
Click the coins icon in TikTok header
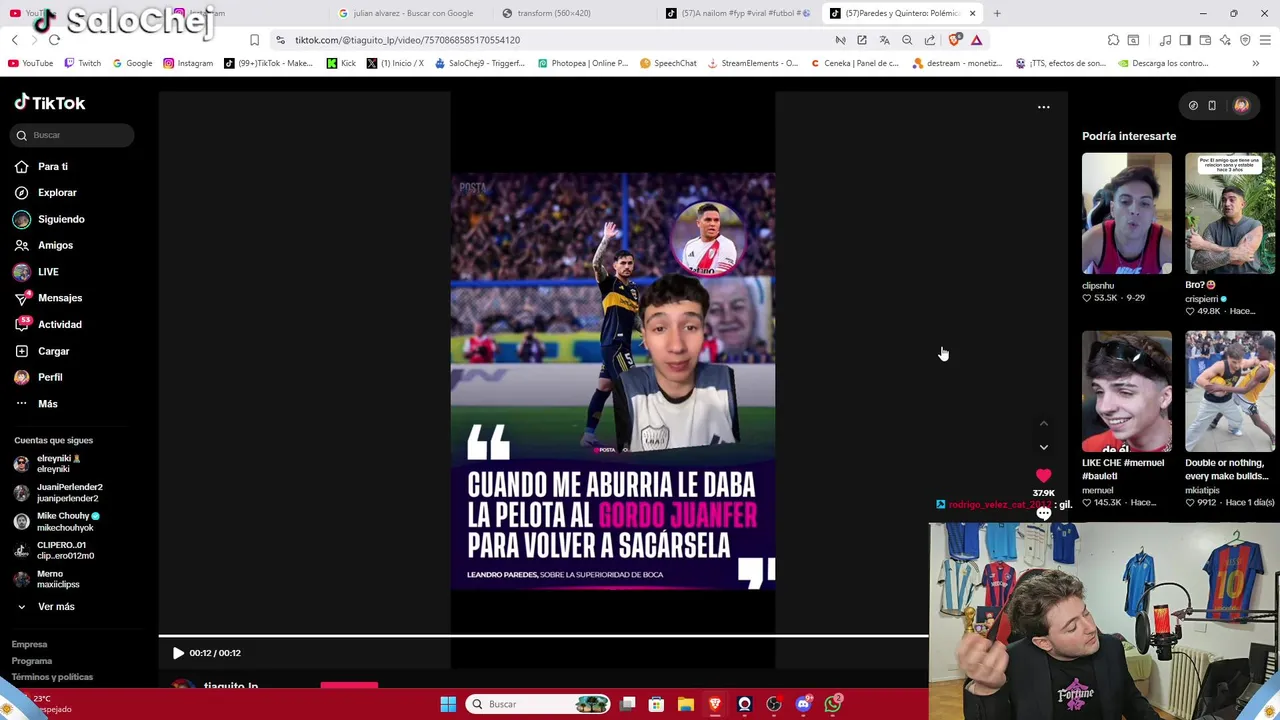[1193, 105]
